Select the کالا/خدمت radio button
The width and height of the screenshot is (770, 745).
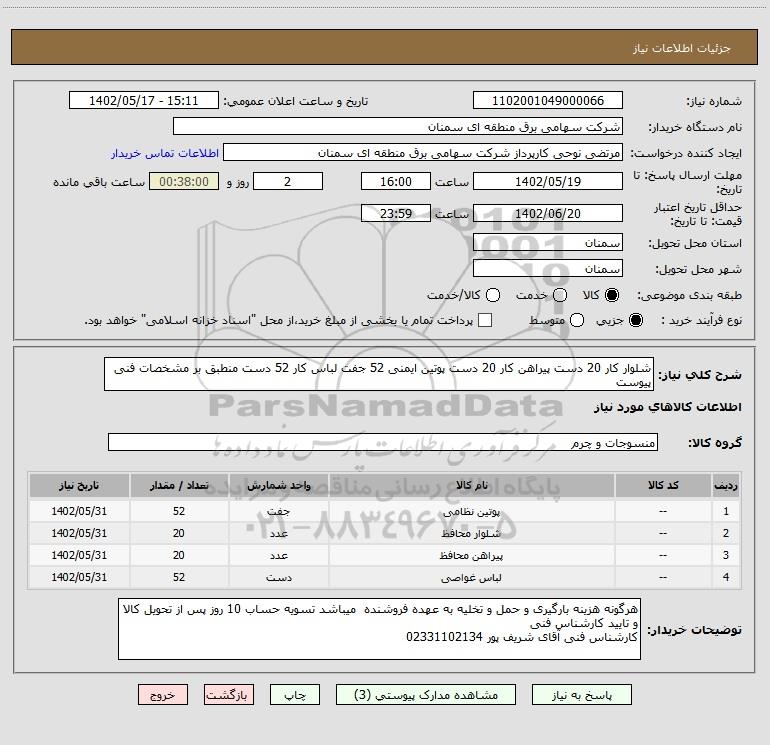(493, 295)
